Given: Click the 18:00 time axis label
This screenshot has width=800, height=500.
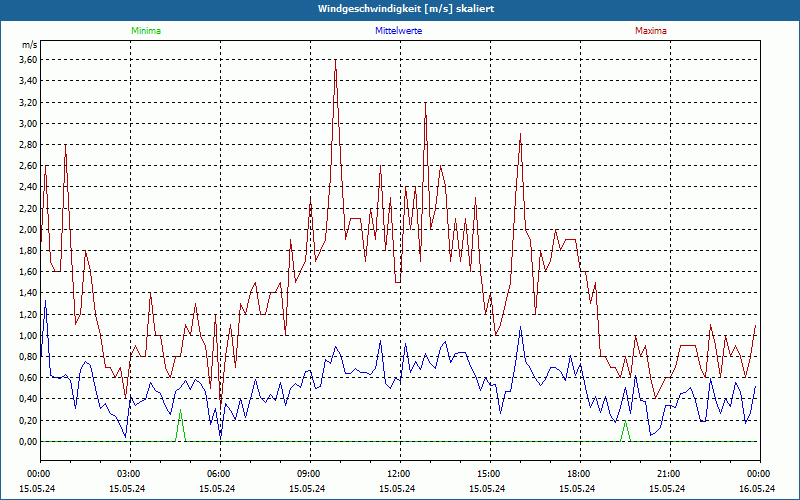Looking at the screenshot, I should point(580,474).
